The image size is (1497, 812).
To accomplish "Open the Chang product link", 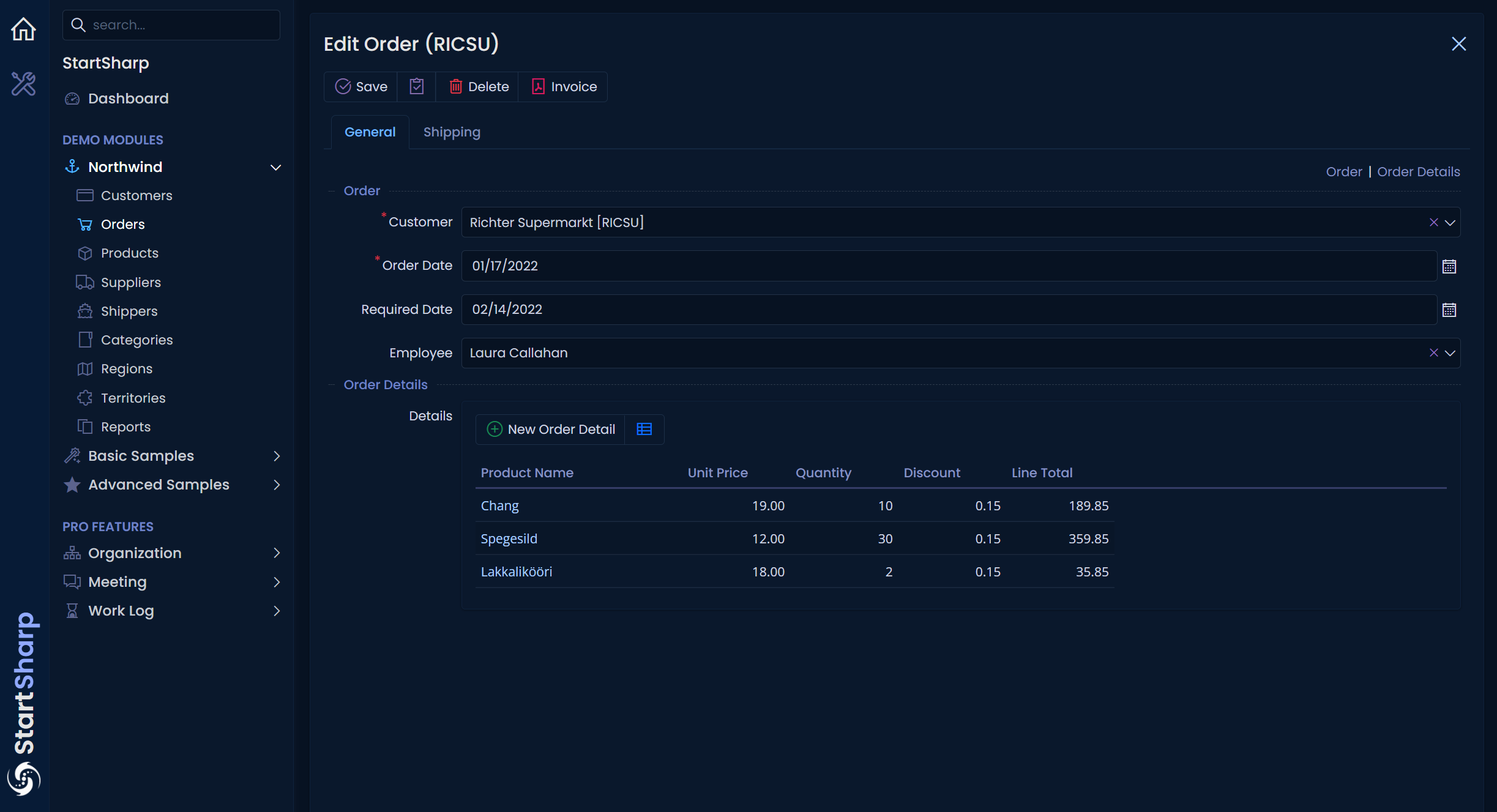I will click(499, 505).
